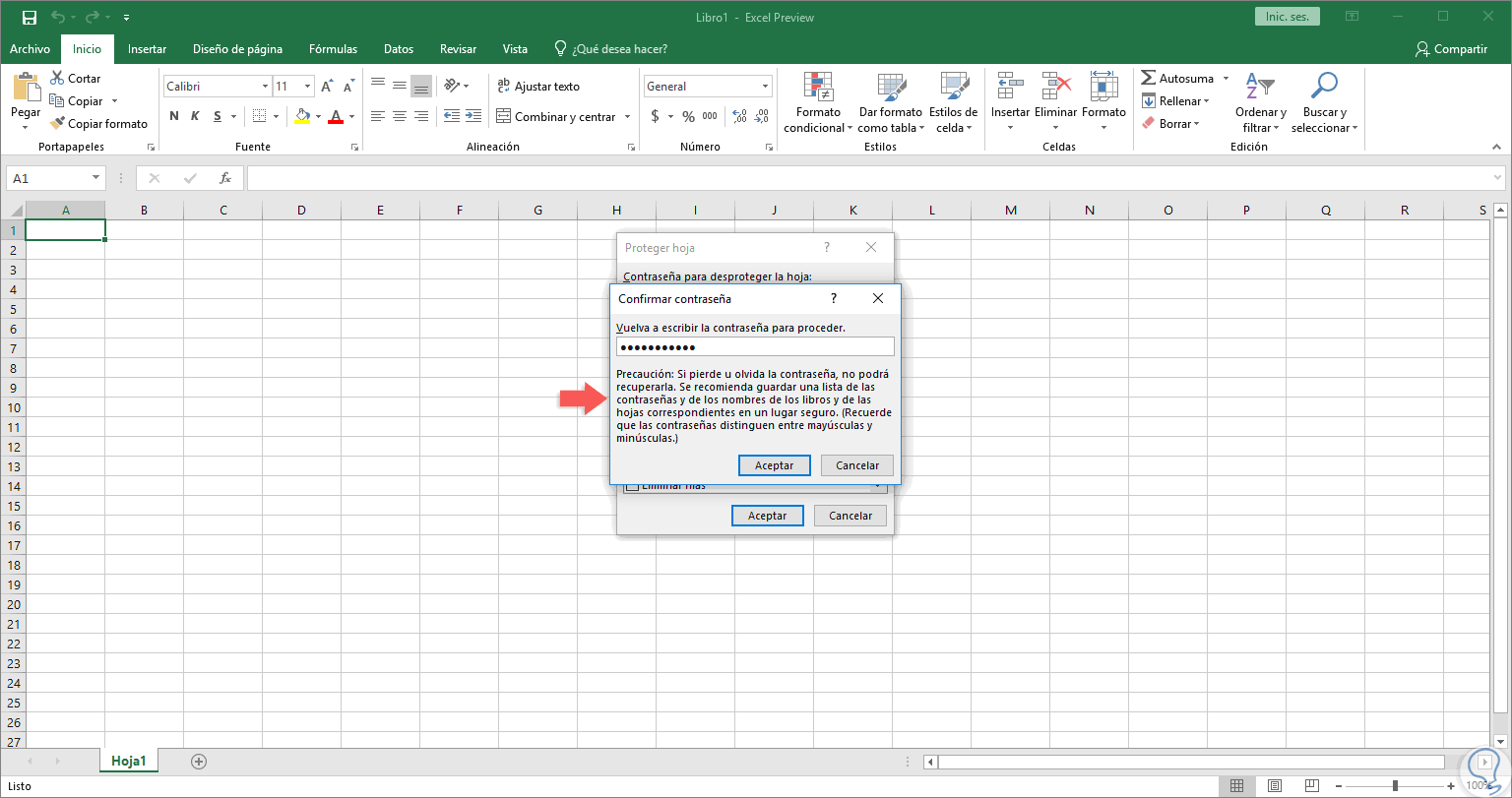Click the Autosuma sigma icon
This screenshot has width=1512, height=798.
point(1149,79)
